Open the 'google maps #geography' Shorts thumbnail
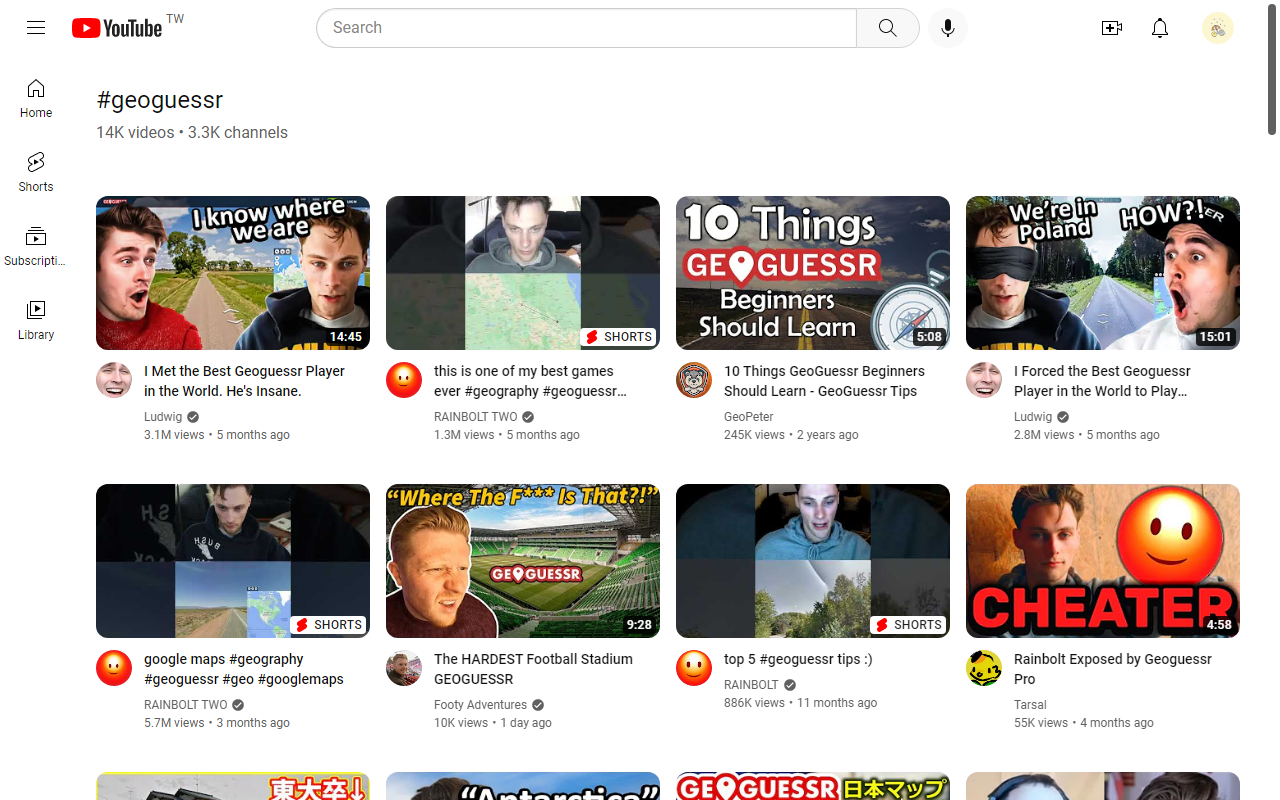The width and height of the screenshot is (1280, 800). pyautogui.click(x=233, y=561)
